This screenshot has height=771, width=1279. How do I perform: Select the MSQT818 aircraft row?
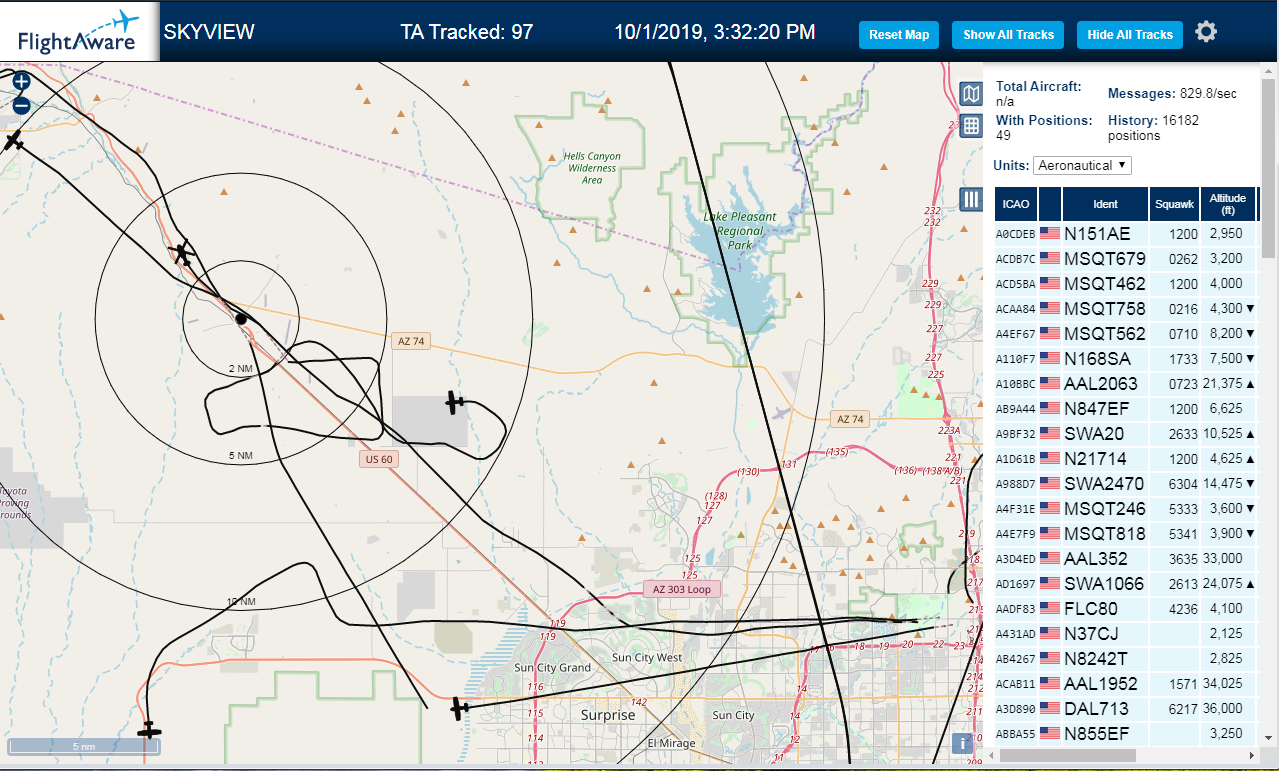tap(1126, 533)
